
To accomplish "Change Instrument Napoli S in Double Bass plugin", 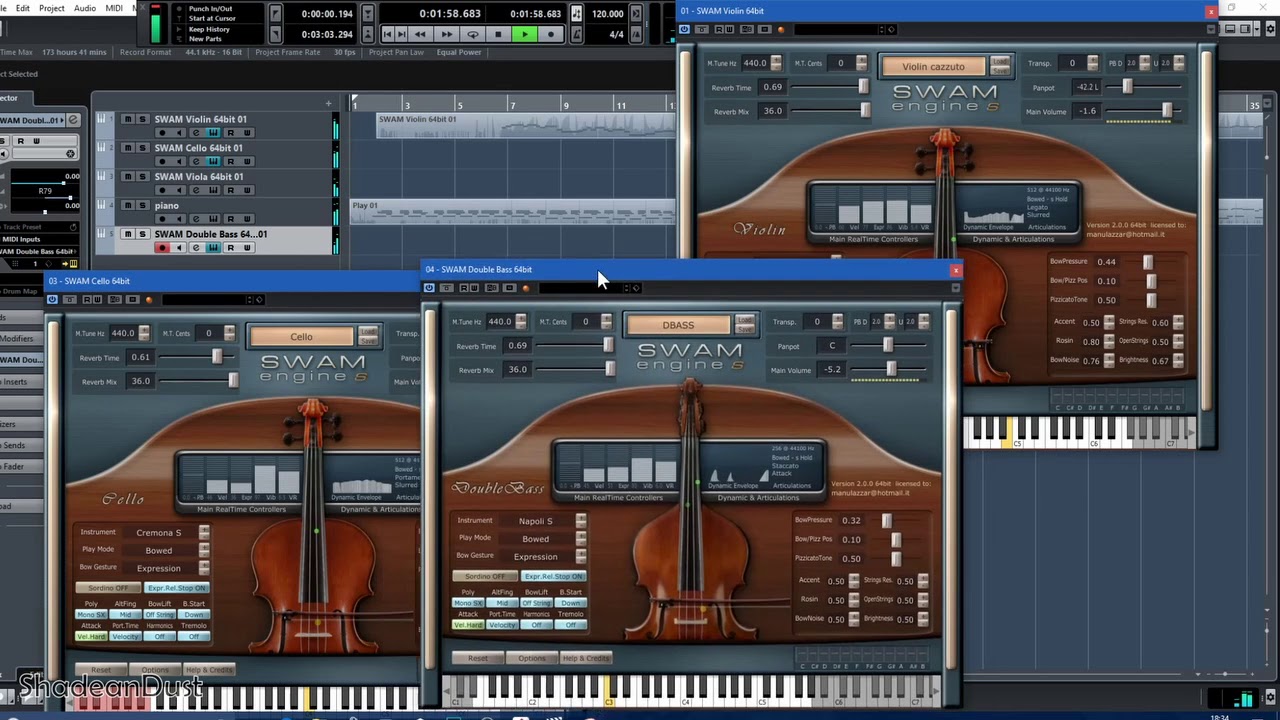I will click(x=535, y=521).
